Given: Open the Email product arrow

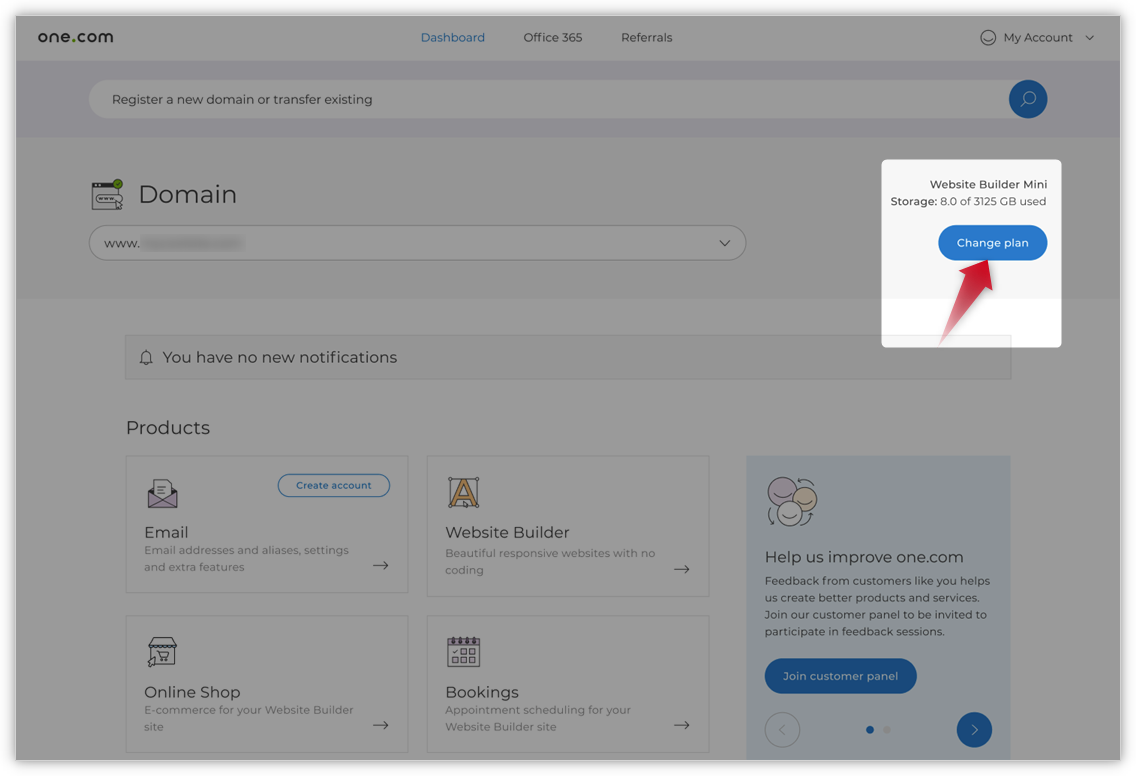Looking at the screenshot, I should tap(381, 566).
